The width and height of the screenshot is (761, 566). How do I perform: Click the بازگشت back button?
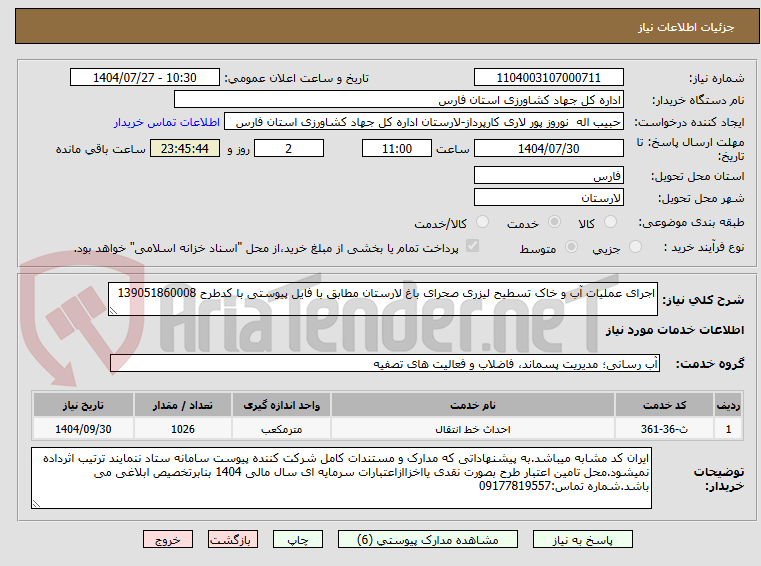232,540
